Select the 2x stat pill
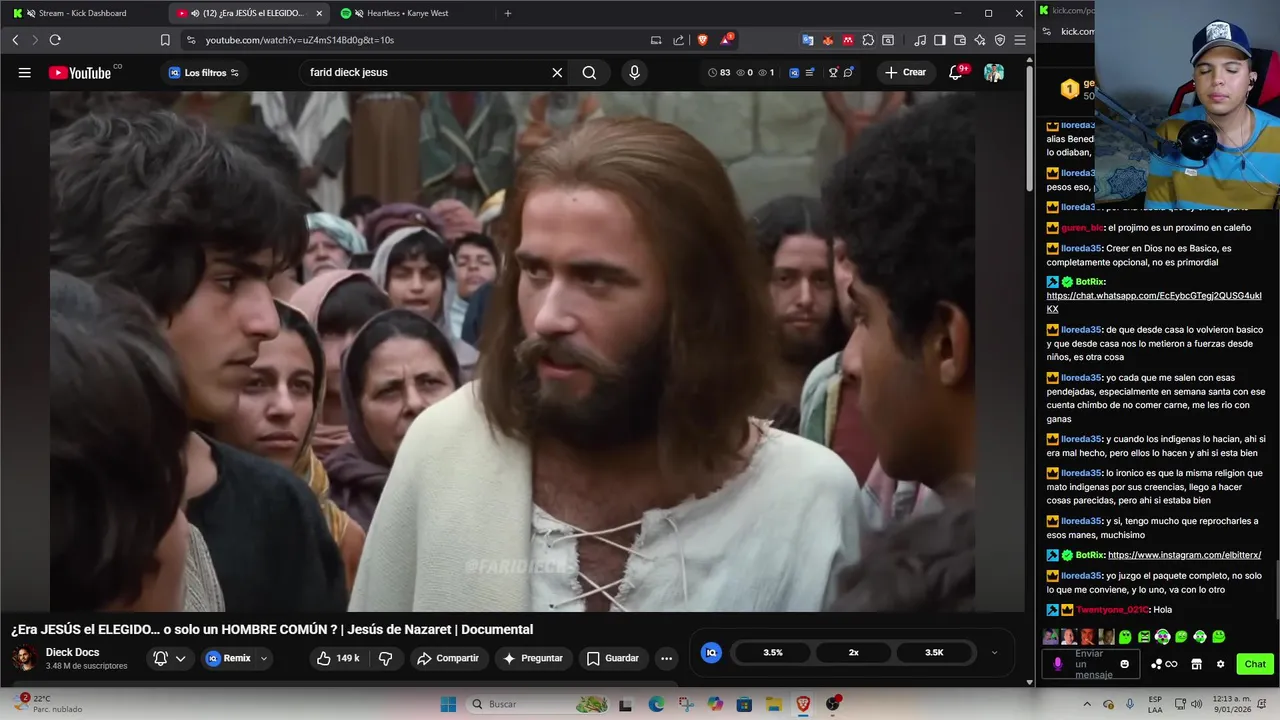Screen dimensions: 1280x720 (x=853, y=652)
